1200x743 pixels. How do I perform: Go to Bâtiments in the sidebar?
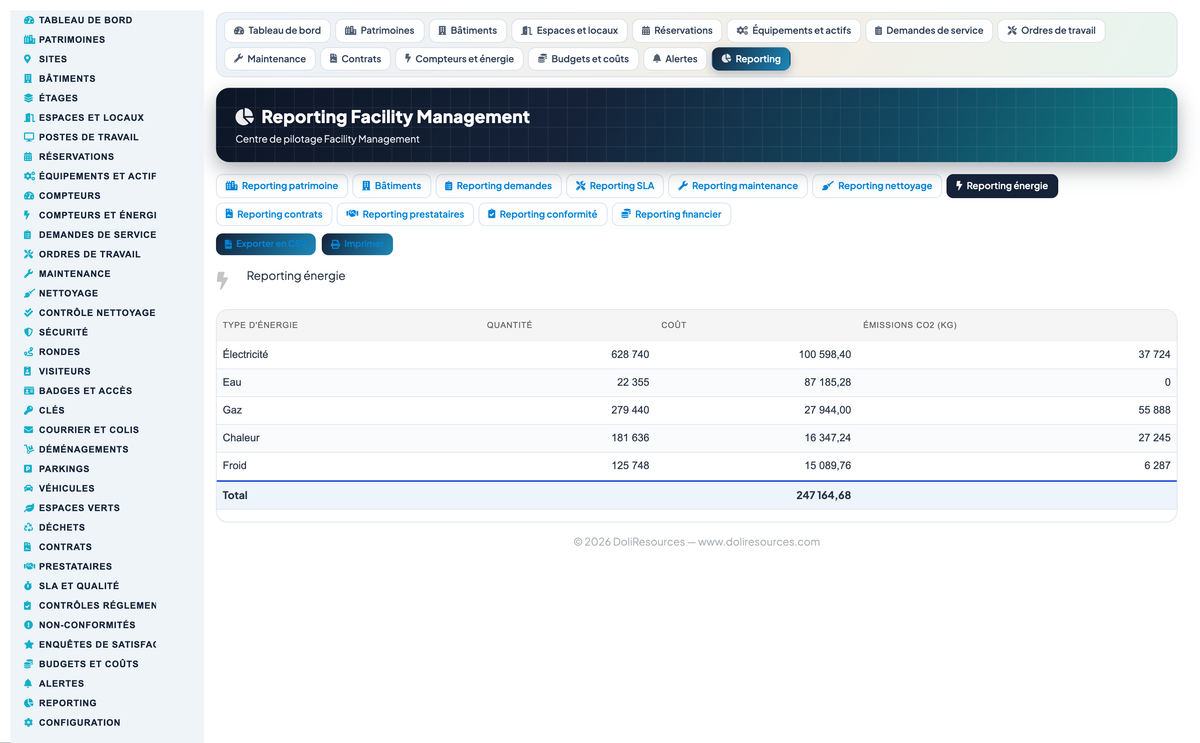pyautogui.click(x=67, y=79)
